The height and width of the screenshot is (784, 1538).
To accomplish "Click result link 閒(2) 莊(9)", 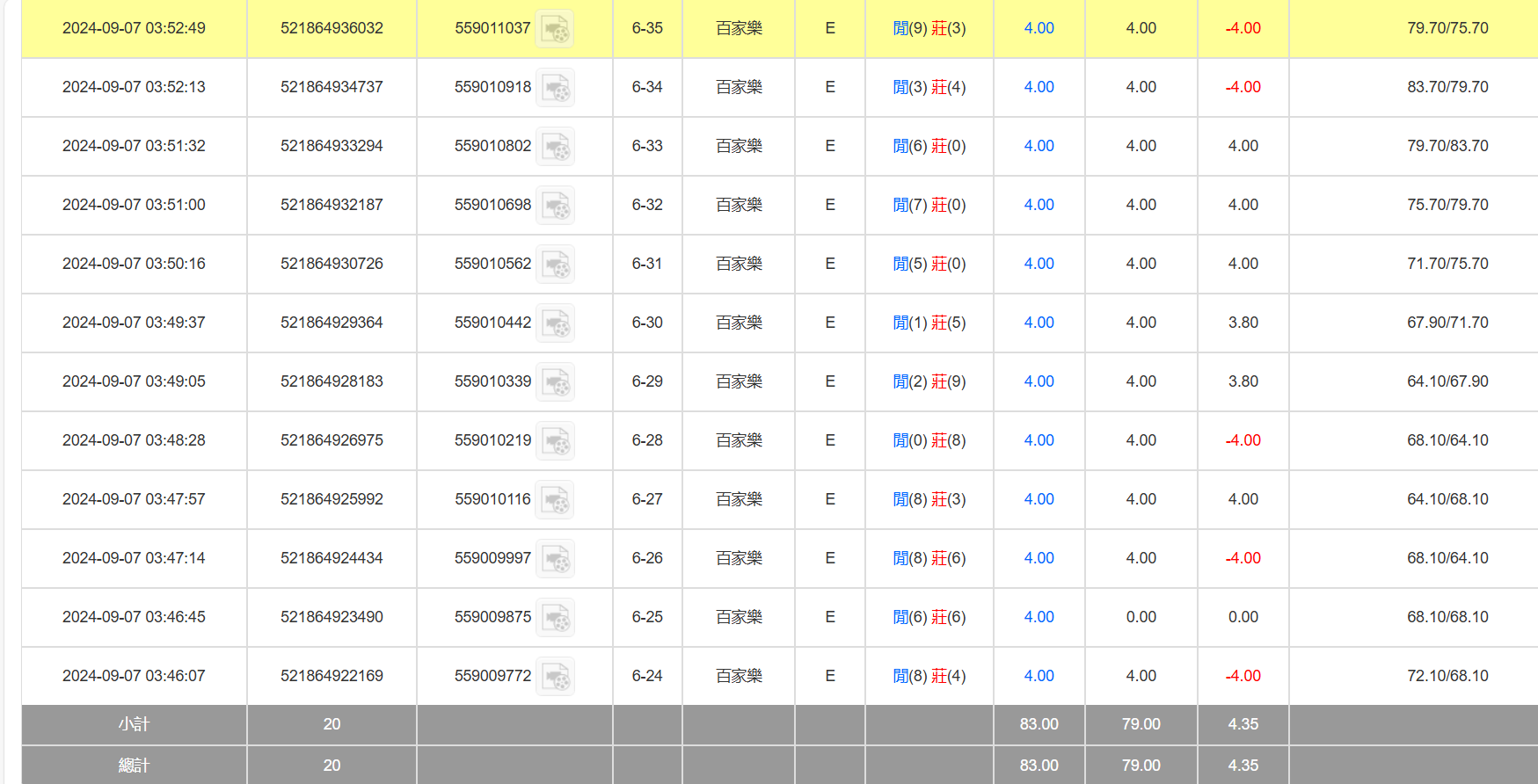I will coord(929,381).
